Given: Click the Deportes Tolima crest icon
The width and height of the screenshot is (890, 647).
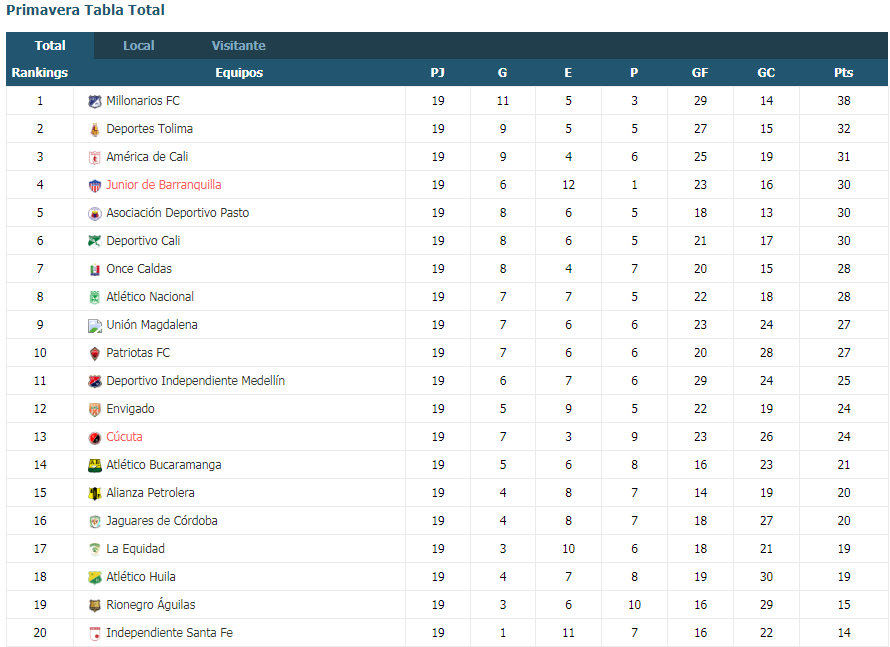Looking at the screenshot, I should [x=95, y=129].
